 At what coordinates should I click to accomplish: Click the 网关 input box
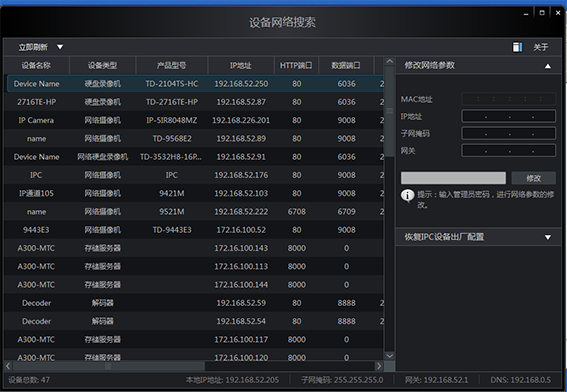[x=508, y=150]
